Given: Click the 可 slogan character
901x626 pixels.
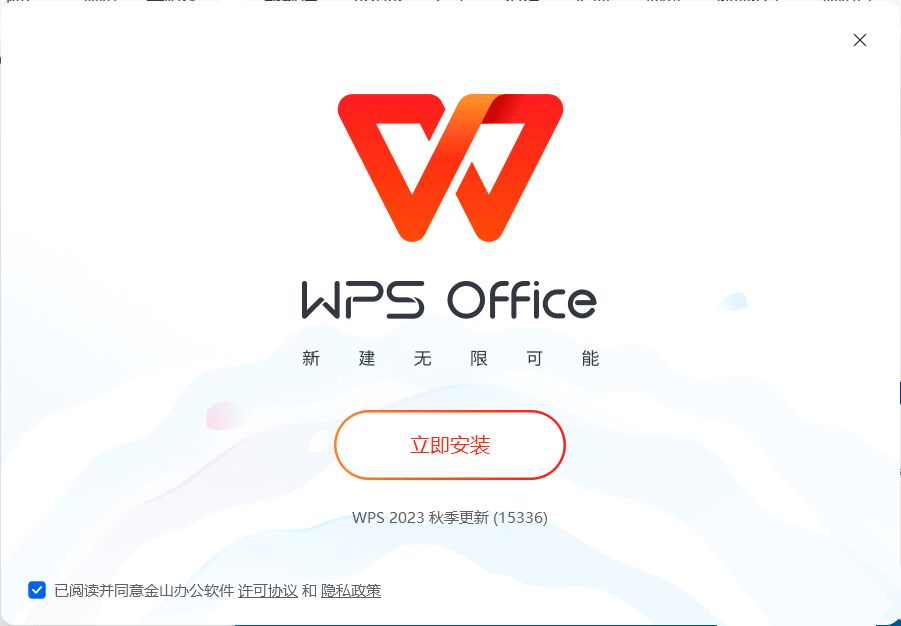Looking at the screenshot, I should [x=534, y=359].
